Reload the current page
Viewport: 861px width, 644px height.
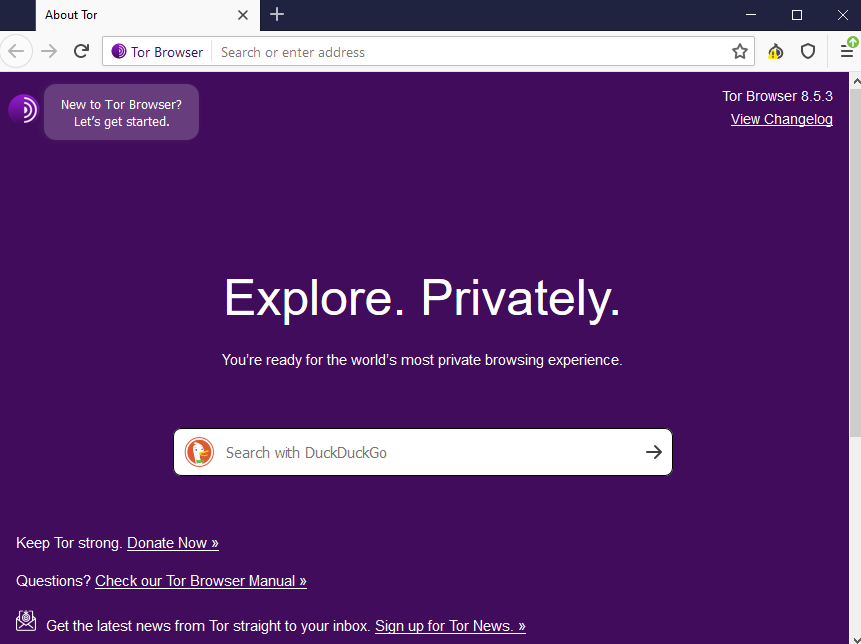(81, 52)
